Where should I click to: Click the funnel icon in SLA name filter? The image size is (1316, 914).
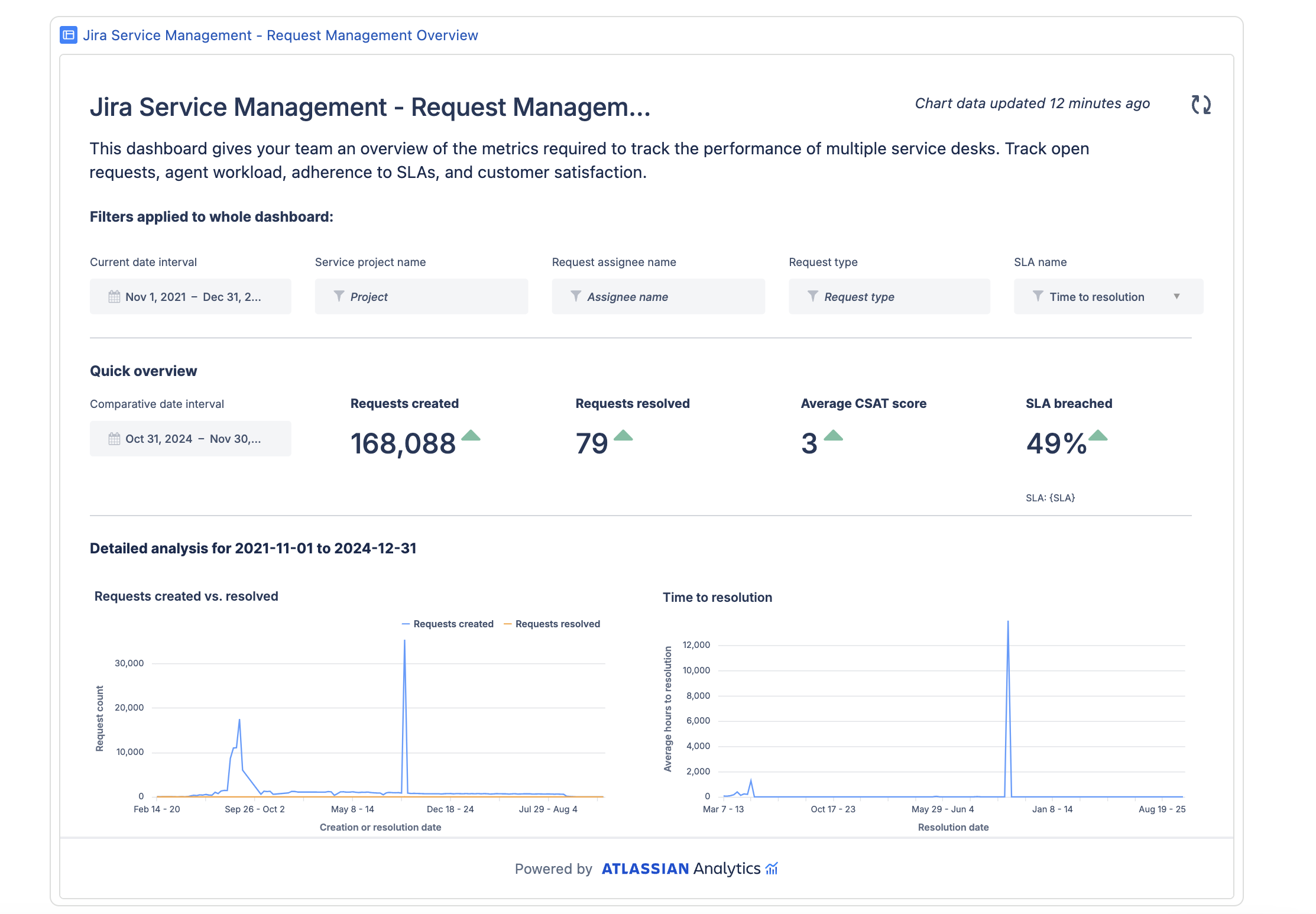[x=1038, y=296]
